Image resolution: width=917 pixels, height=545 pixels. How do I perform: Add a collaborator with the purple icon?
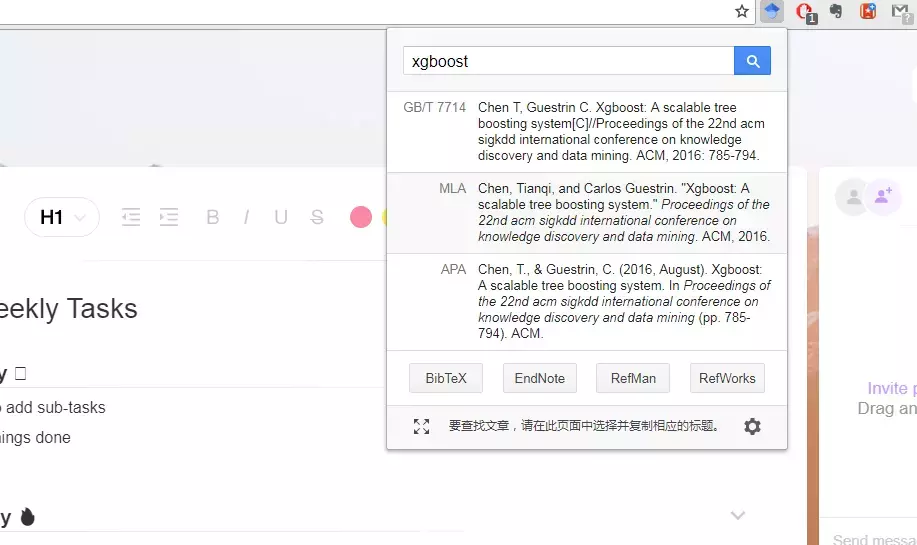(x=882, y=196)
